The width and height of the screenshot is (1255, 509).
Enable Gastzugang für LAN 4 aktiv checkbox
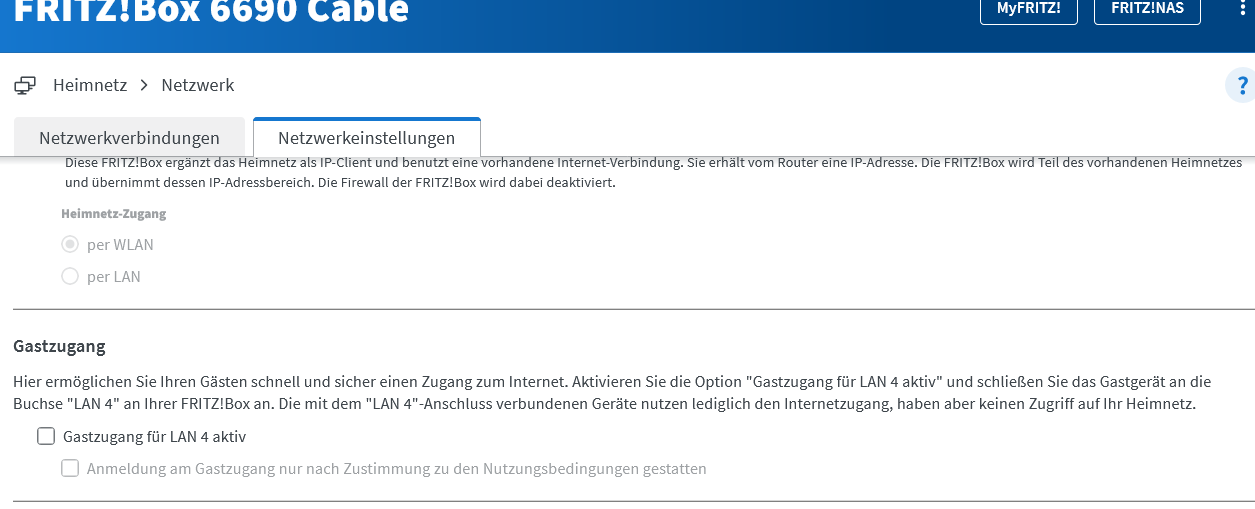pos(45,436)
